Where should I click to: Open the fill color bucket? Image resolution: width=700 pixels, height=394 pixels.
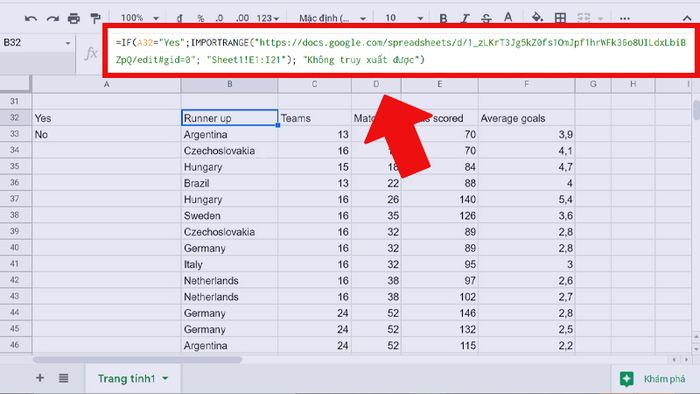click(537, 18)
